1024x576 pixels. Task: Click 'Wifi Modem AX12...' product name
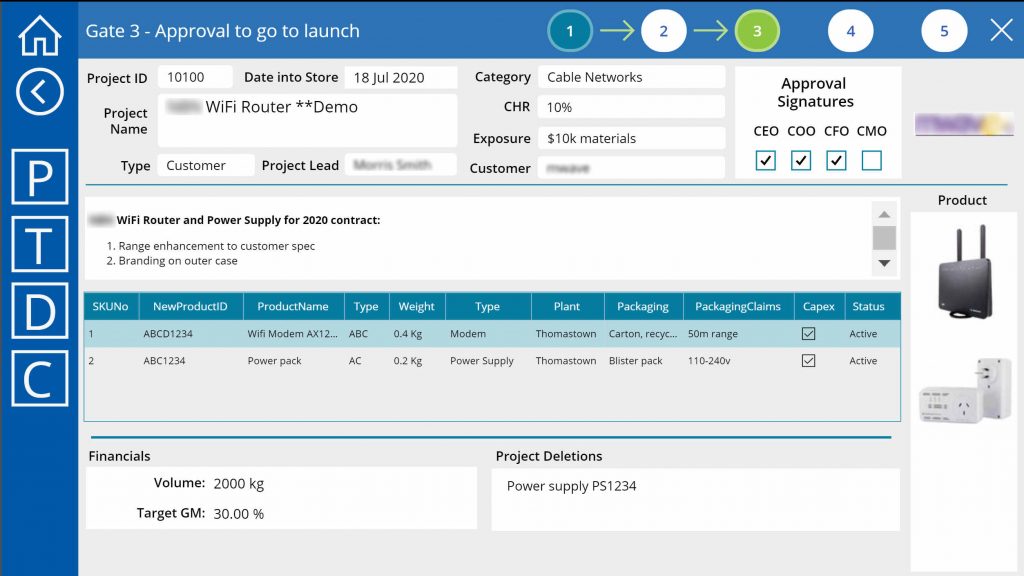pos(293,334)
